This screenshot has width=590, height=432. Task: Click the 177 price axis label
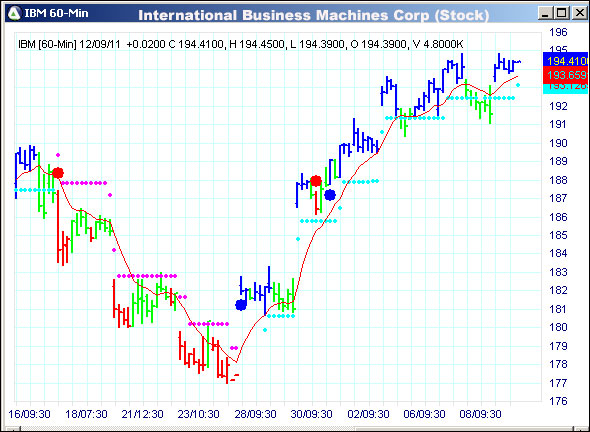coord(558,383)
